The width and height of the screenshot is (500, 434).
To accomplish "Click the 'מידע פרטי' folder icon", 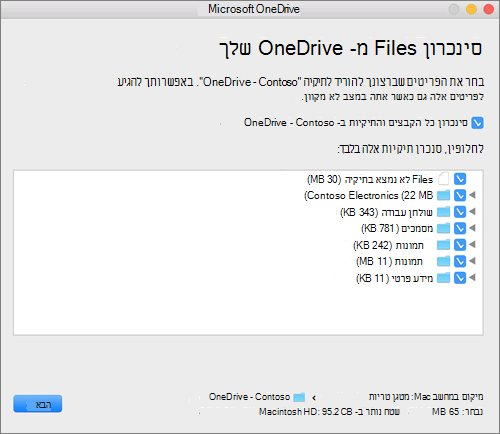I will (x=444, y=277).
